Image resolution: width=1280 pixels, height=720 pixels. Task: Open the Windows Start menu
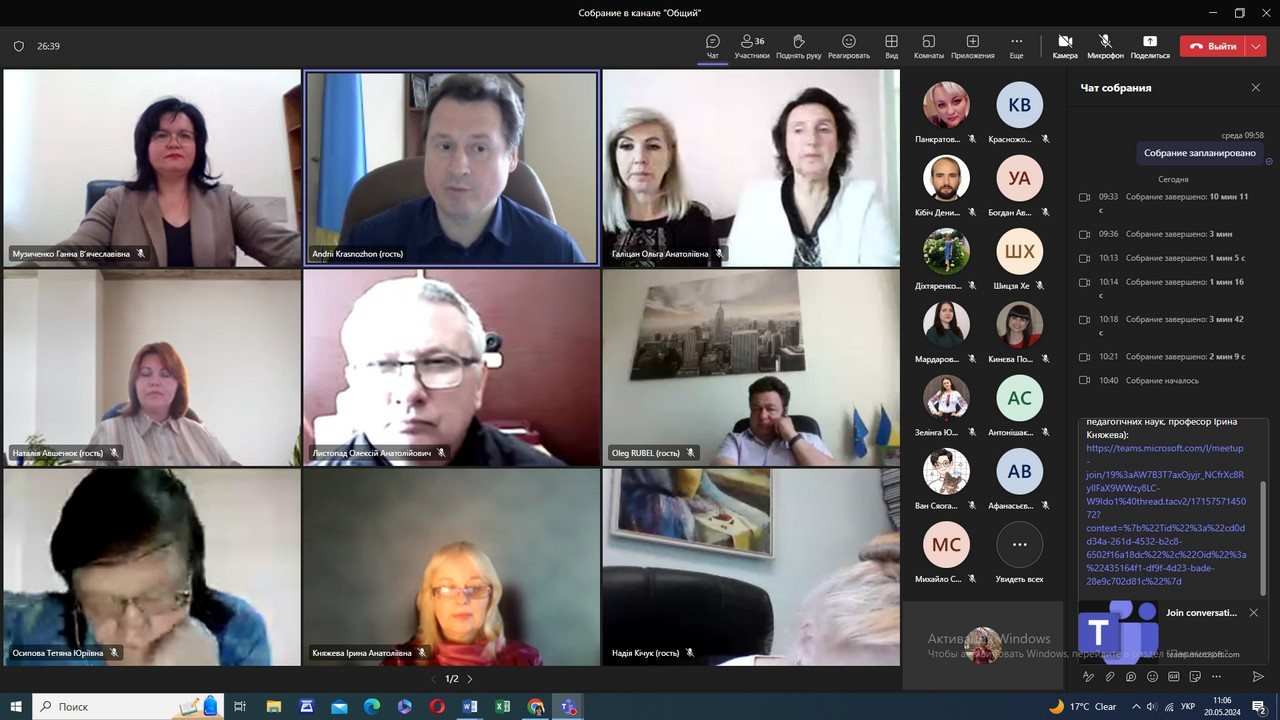[x=16, y=706]
